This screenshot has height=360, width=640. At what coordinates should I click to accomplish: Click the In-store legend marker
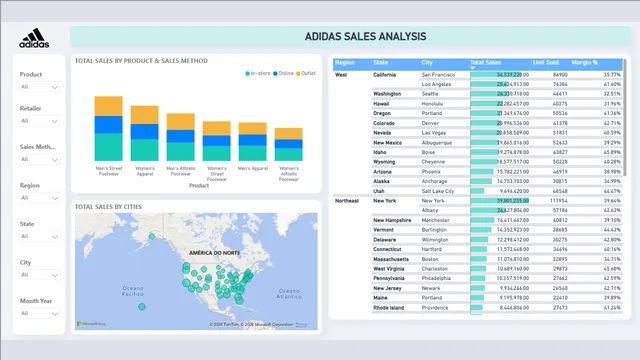pyautogui.click(x=247, y=73)
